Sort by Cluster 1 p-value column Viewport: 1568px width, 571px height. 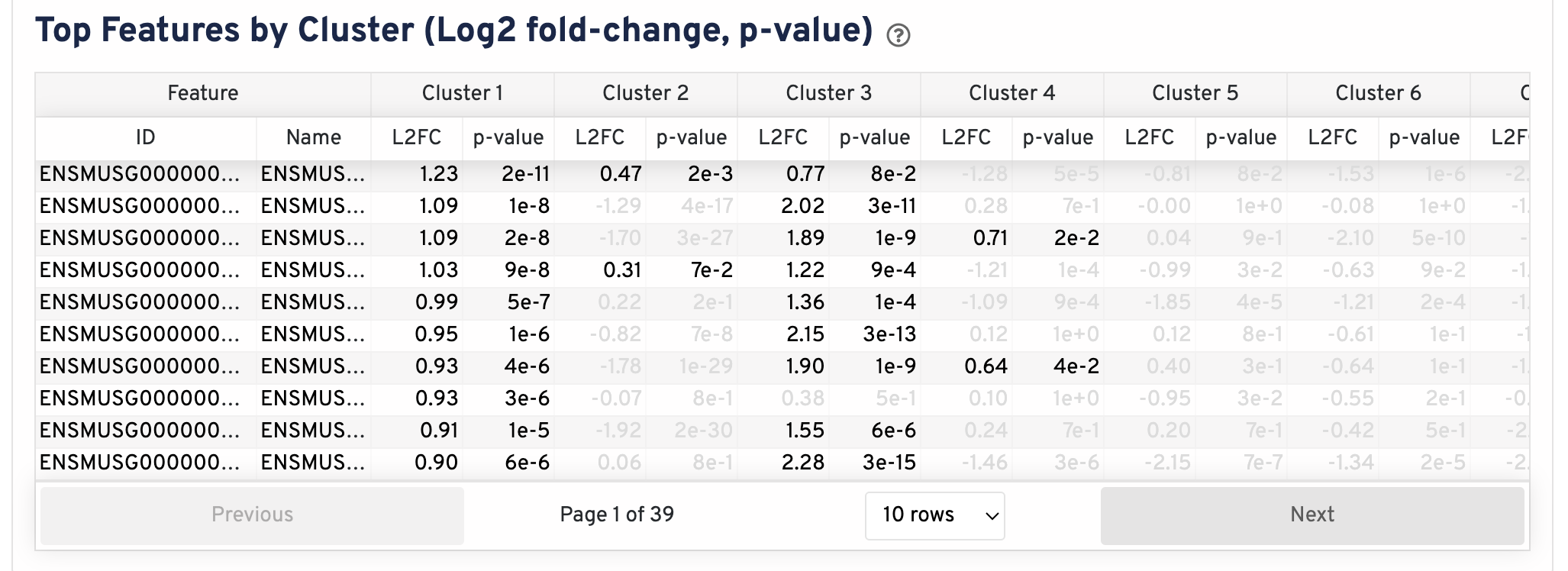(508, 137)
